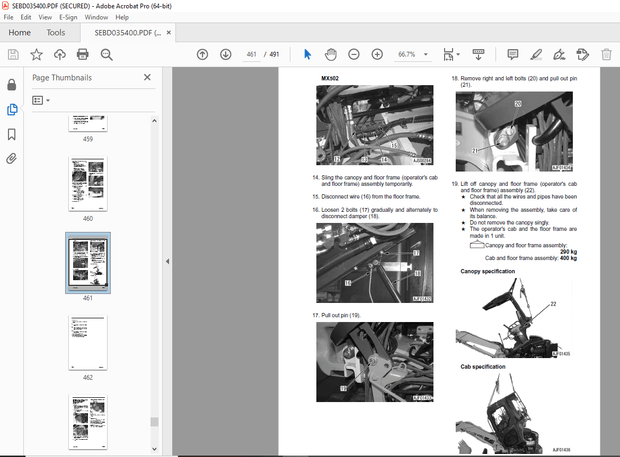This screenshot has width=620, height=457.
Task: Open the Bookmarks panel icon
Action: tap(12, 134)
